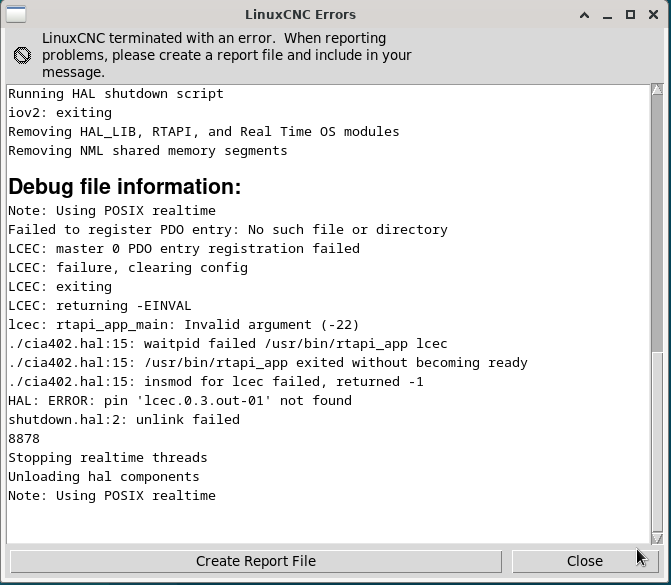The width and height of the screenshot is (671, 585).
Task: Click the vertical scrollbar thumb
Action: [657, 223]
